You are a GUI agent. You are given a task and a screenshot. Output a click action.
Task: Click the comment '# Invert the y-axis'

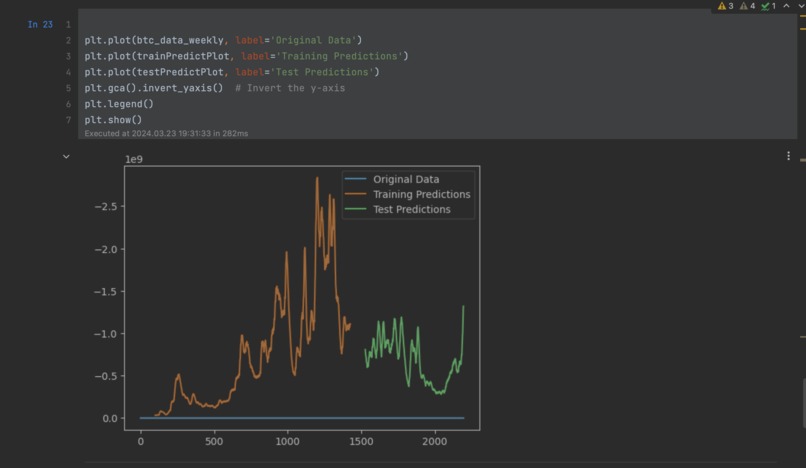point(290,88)
